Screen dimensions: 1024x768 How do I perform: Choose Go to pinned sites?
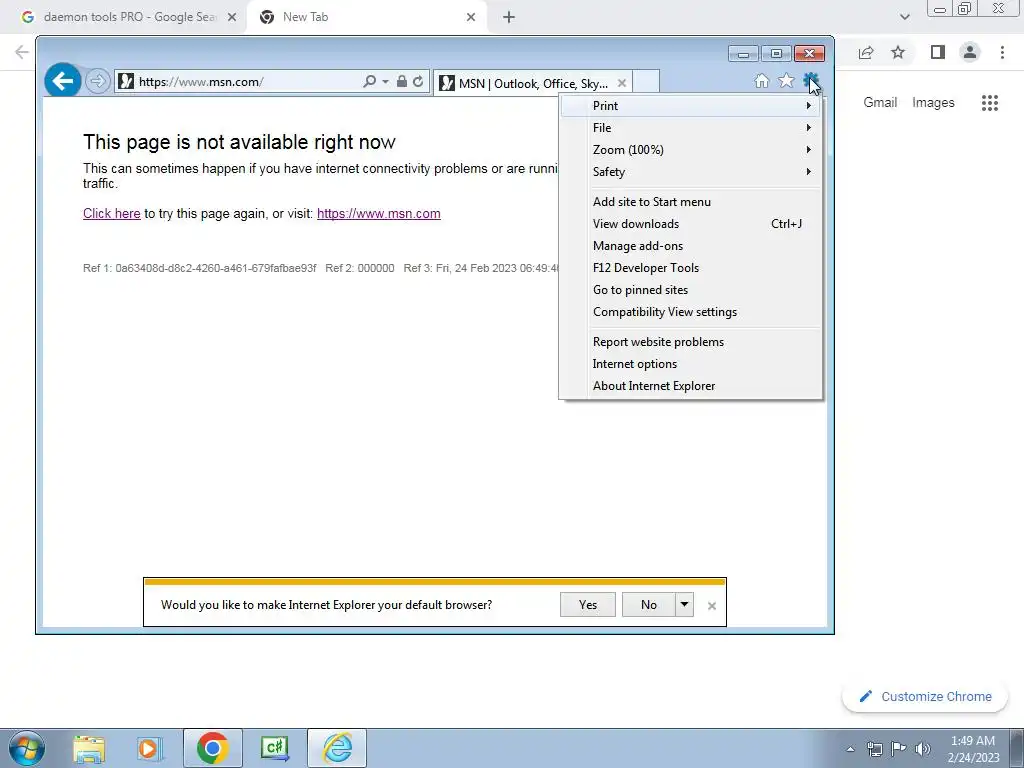coord(692,290)
